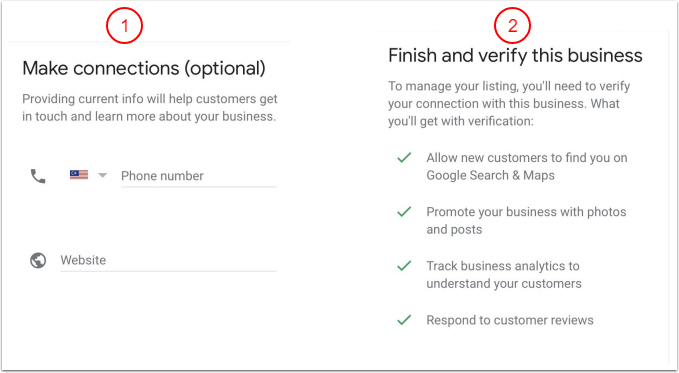Image resolution: width=679 pixels, height=373 pixels.
Task: Click the Make connections (optional) heading
Action: pos(144,68)
